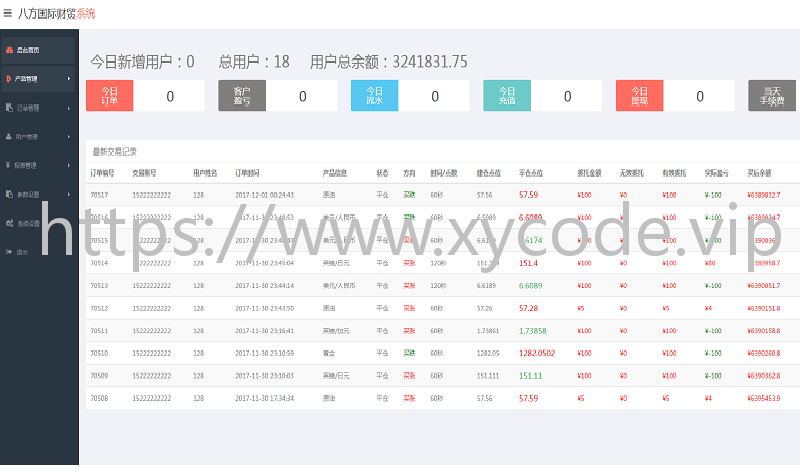Click closing price 1.73858 in row 70511
Image resolution: width=800 pixels, height=475 pixels.
tap(533, 331)
